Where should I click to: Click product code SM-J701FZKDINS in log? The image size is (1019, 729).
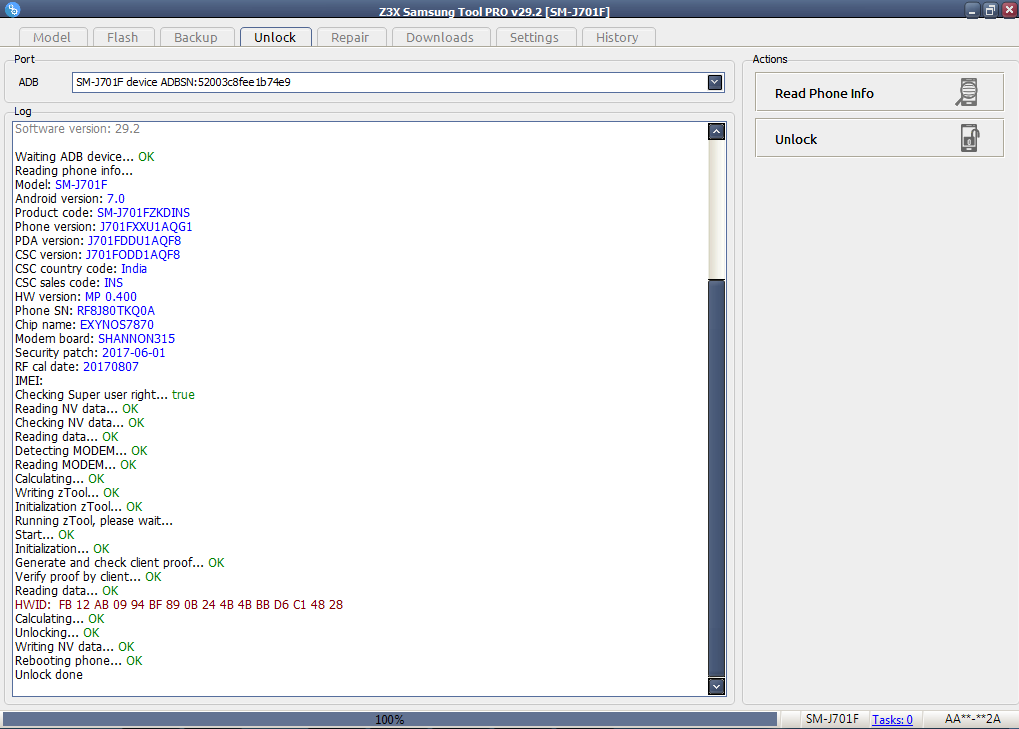[144, 213]
